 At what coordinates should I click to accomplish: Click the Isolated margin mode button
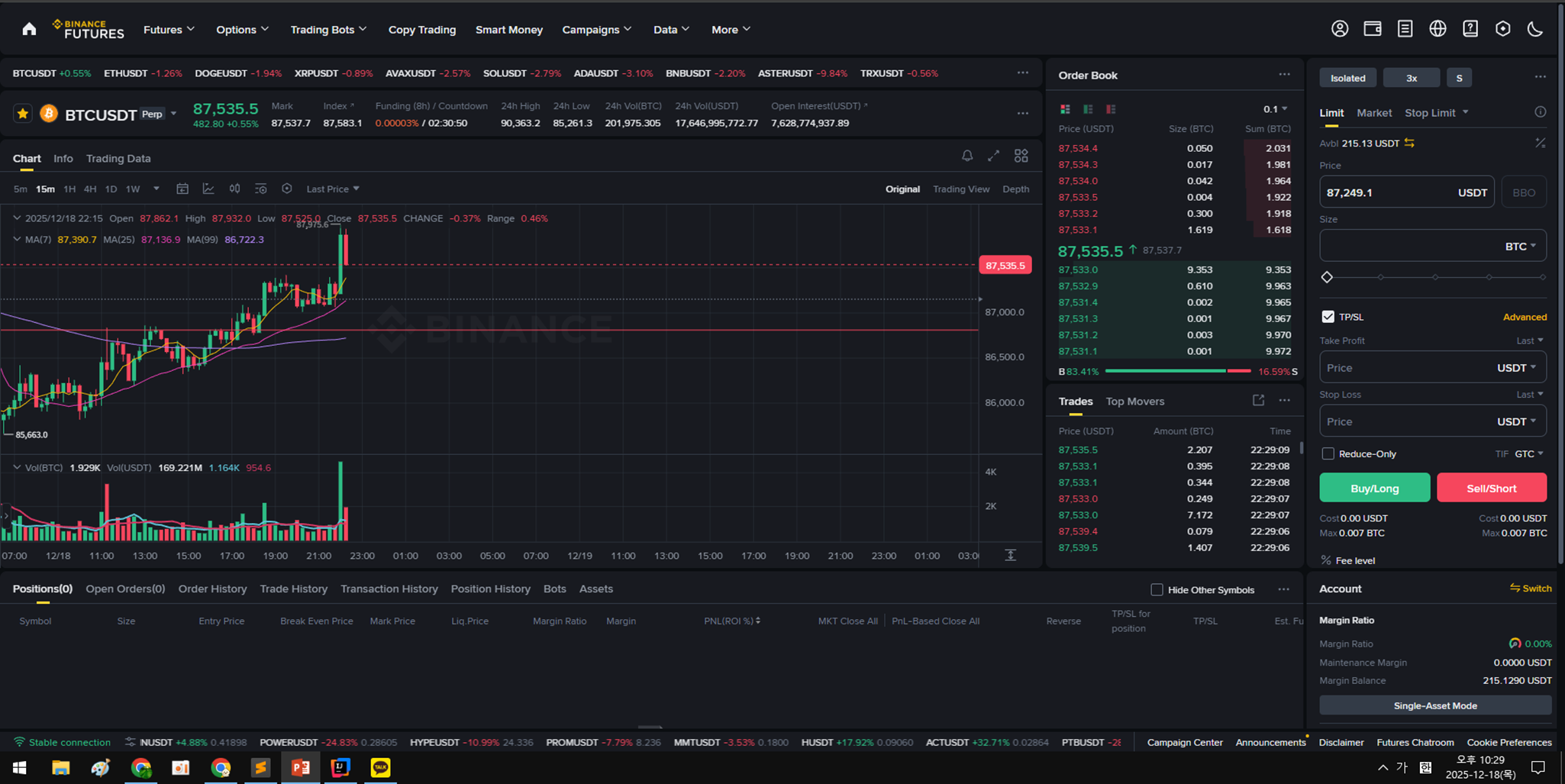pyautogui.click(x=1347, y=78)
